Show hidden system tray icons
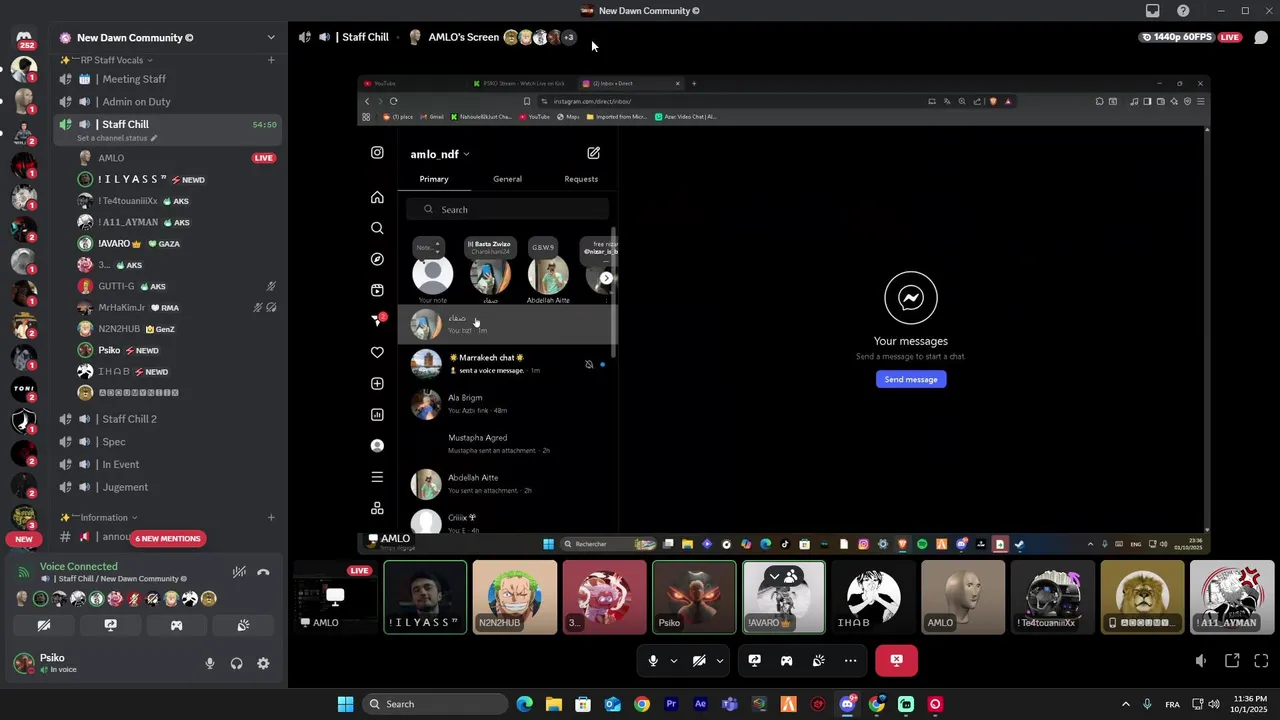 tap(1125, 704)
